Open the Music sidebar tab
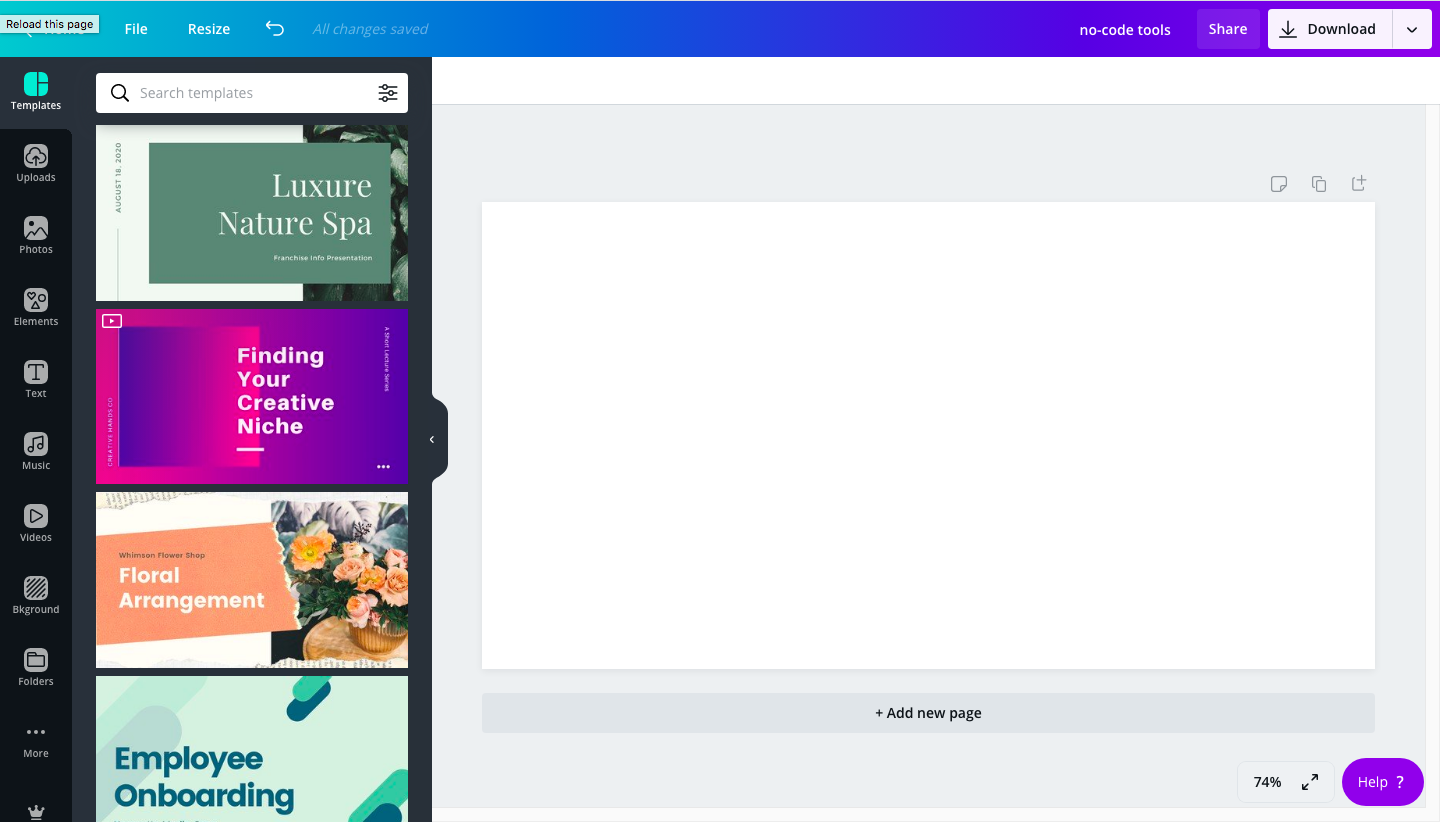Image resolution: width=1440 pixels, height=822 pixels. point(36,452)
